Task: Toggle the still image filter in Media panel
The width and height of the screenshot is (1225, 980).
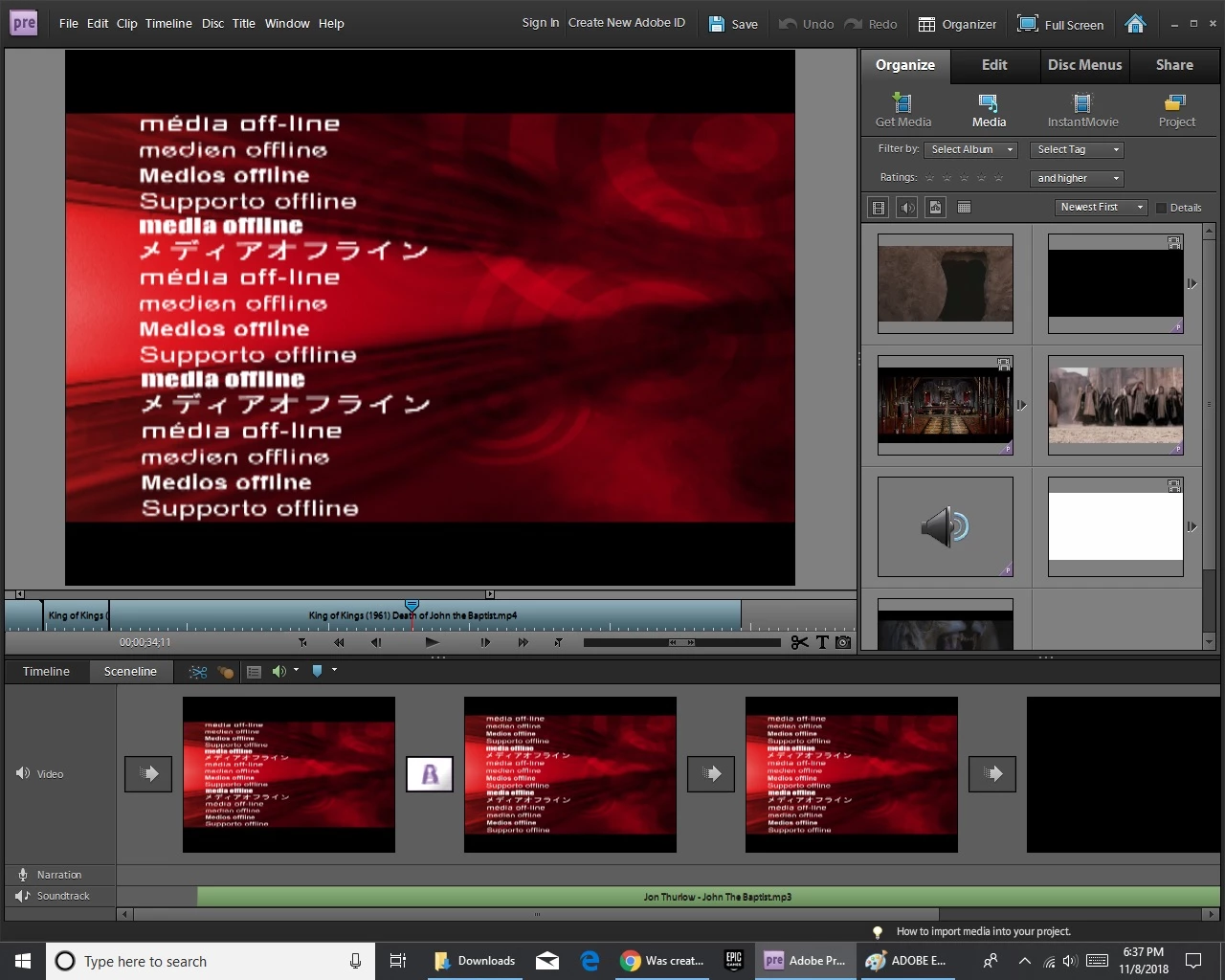Action: point(936,207)
